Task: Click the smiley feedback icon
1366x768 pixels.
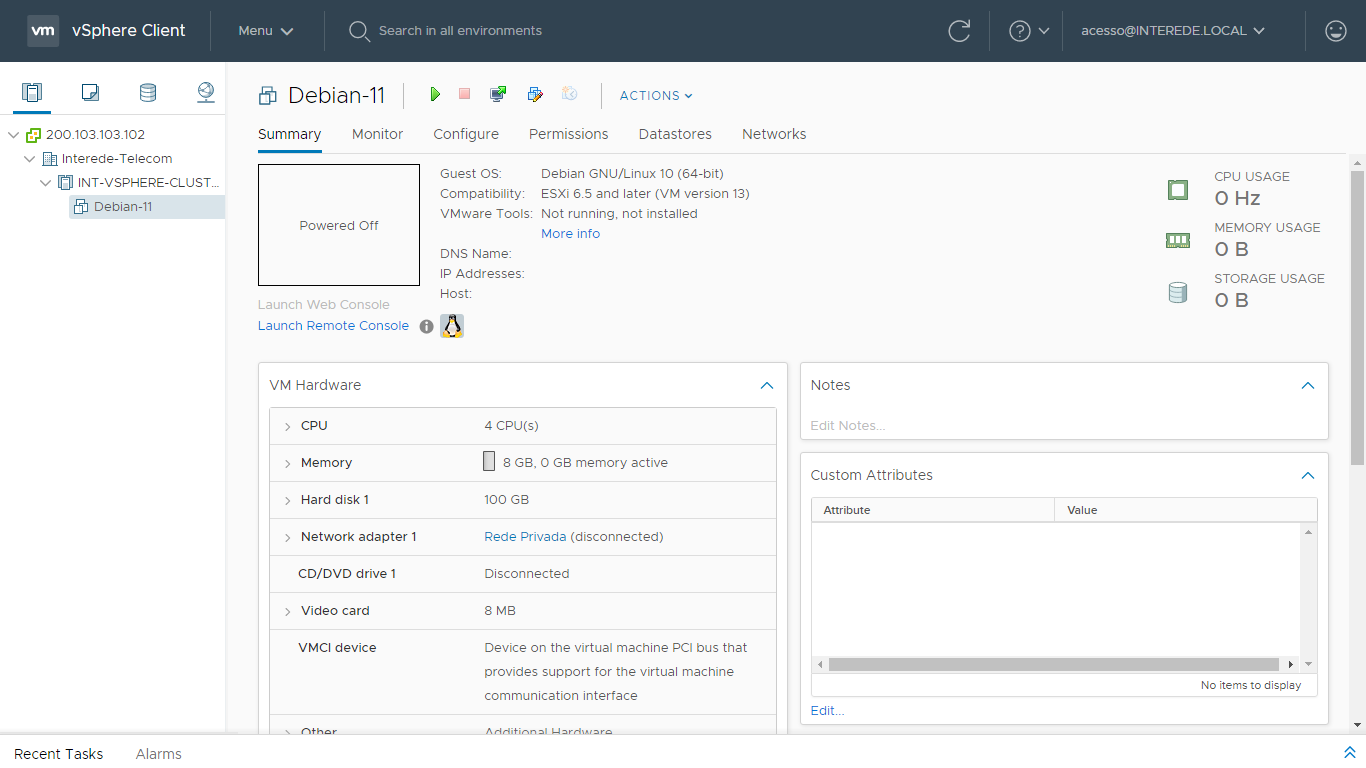Action: pyautogui.click(x=1335, y=31)
